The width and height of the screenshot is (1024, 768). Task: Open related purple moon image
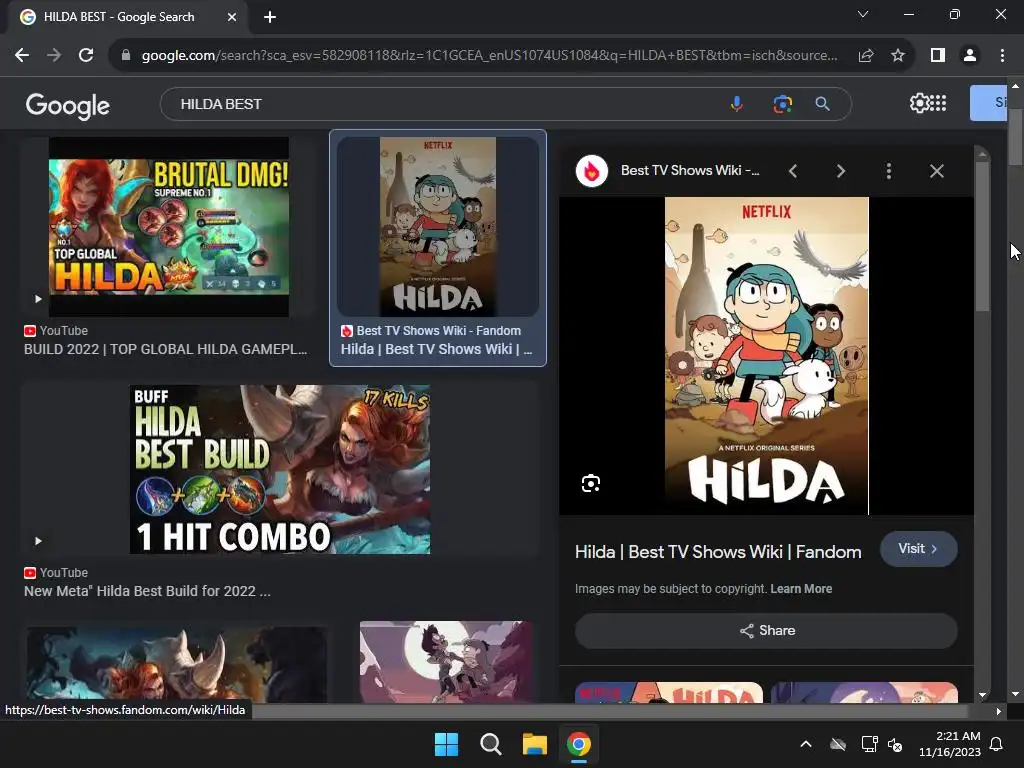click(x=864, y=692)
